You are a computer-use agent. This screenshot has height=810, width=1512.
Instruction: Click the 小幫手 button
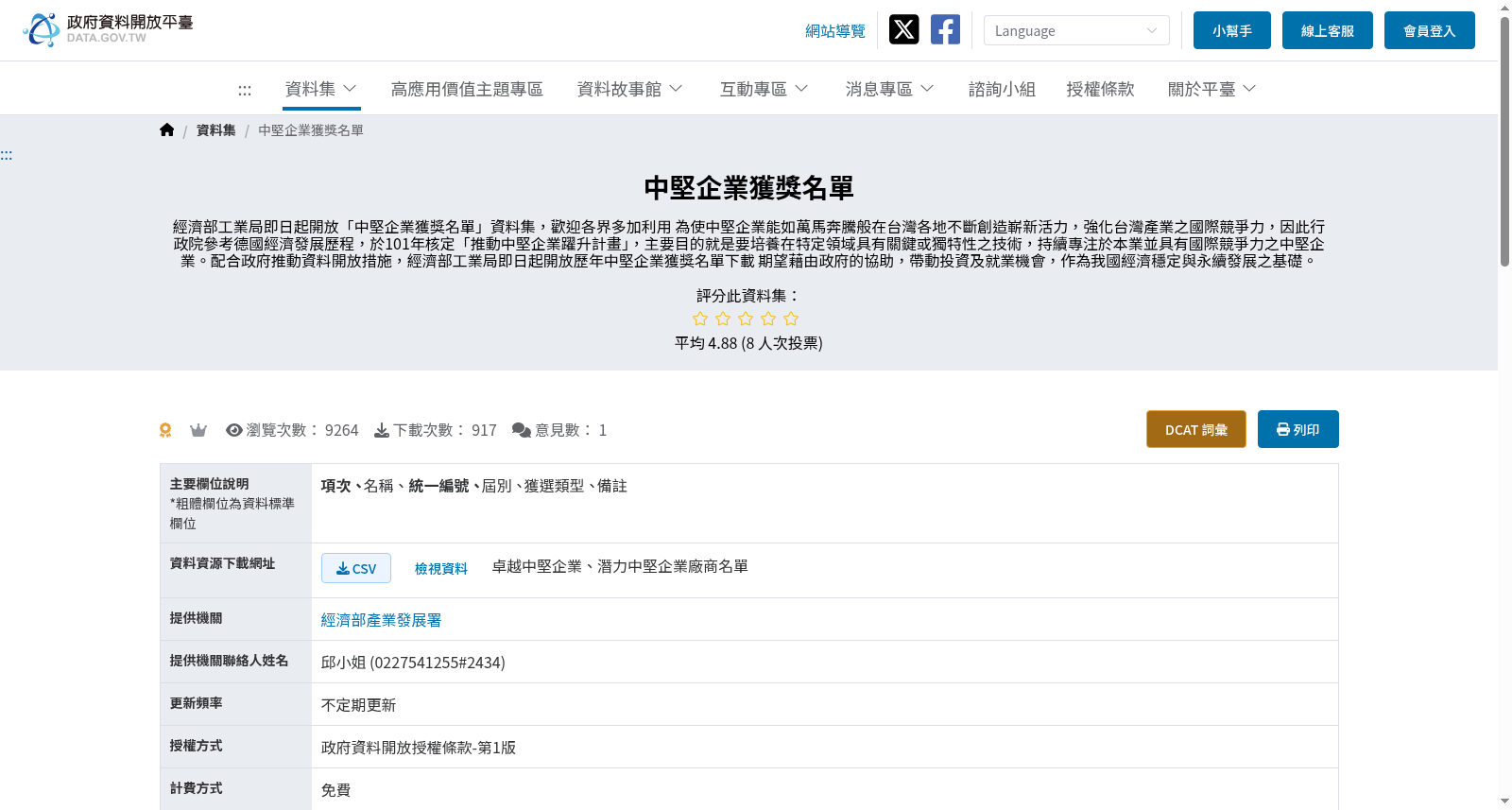pyautogui.click(x=1232, y=30)
